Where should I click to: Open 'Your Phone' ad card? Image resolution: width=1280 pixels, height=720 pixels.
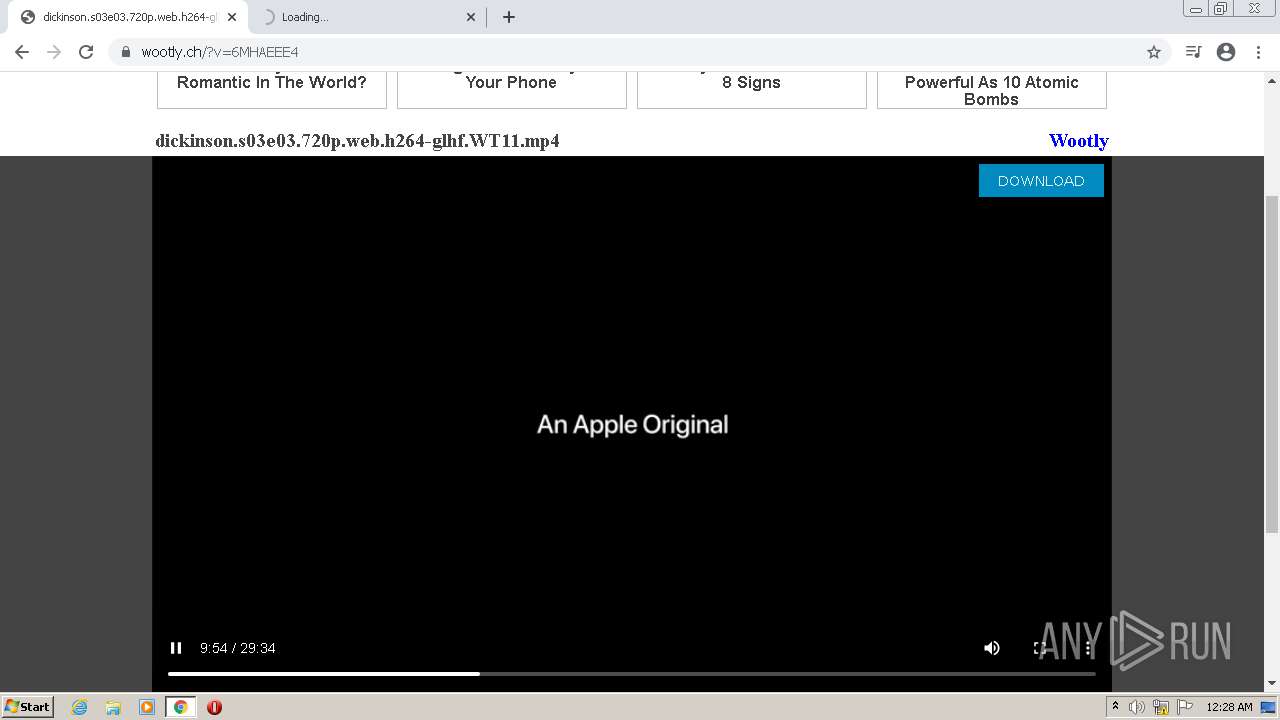click(x=512, y=89)
